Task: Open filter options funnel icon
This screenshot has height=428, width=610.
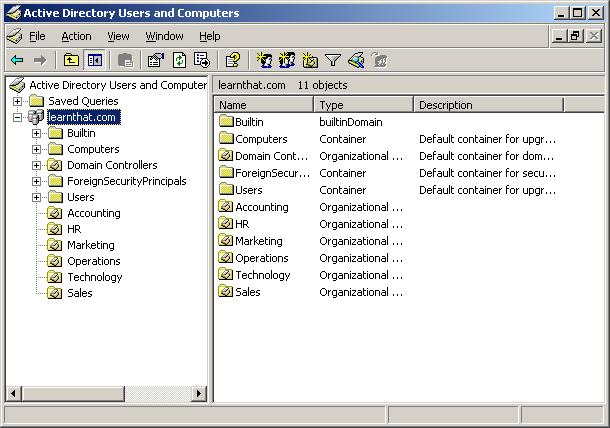Action: click(333, 60)
